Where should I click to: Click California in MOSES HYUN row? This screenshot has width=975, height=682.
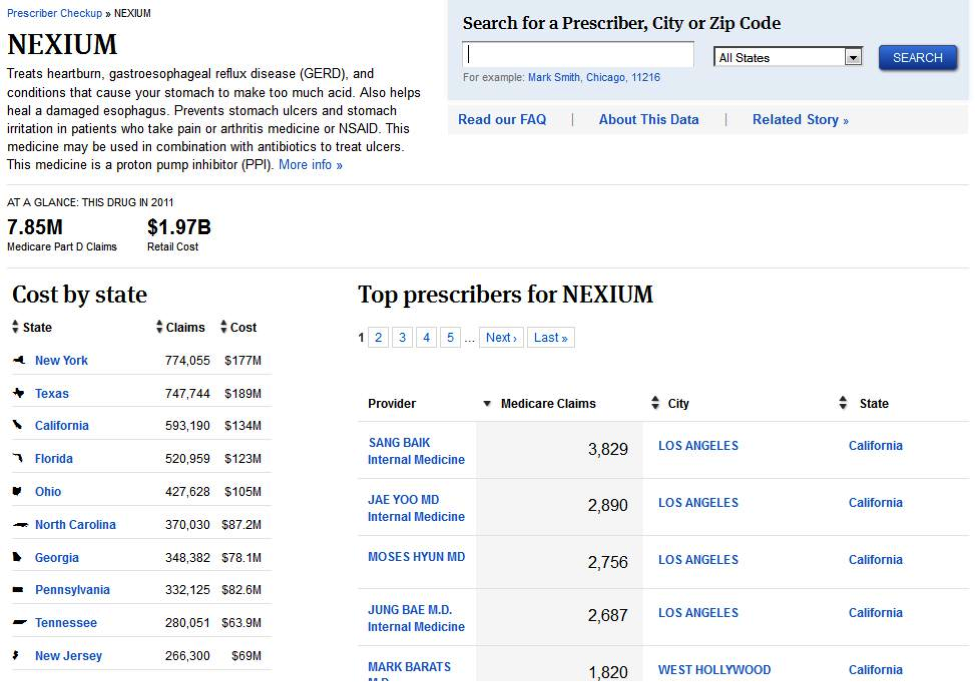(x=876, y=560)
